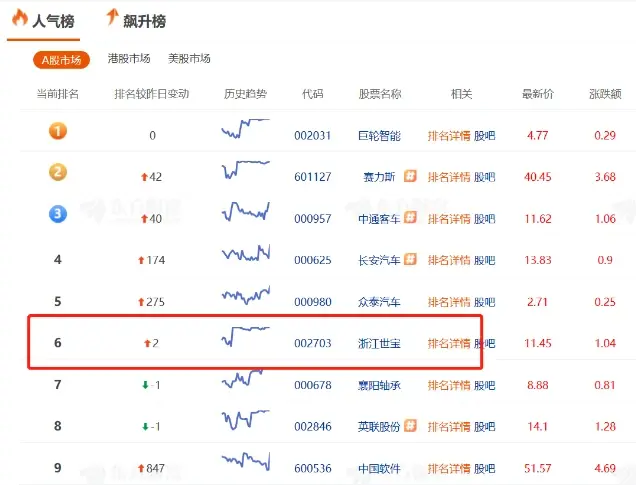Viewport: 636px width, 485px height.
Task: Click the orange badge beside 众泰汽车
Action: pyautogui.click(x=410, y=302)
